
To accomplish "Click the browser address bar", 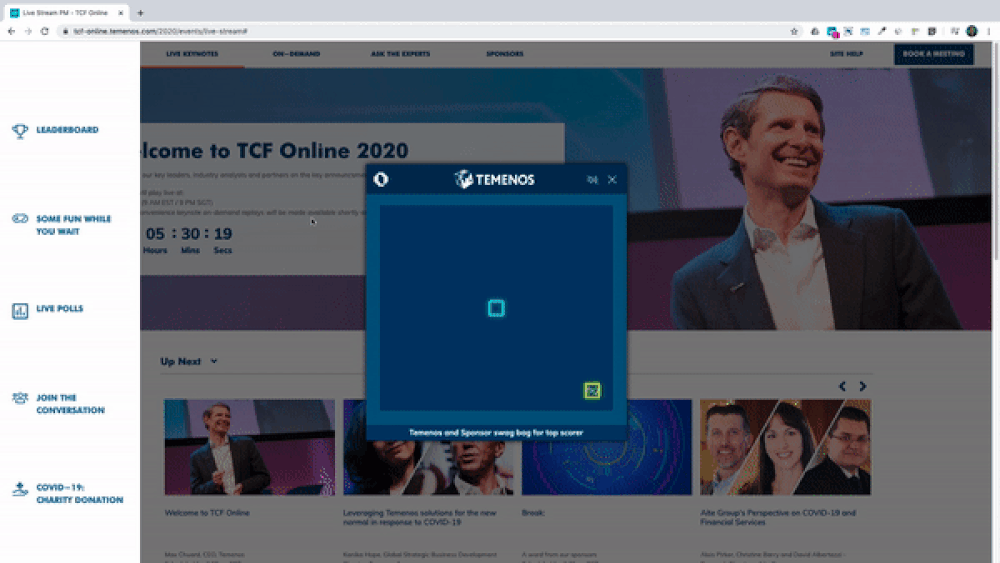I will pyautogui.click(x=400, y=31).
